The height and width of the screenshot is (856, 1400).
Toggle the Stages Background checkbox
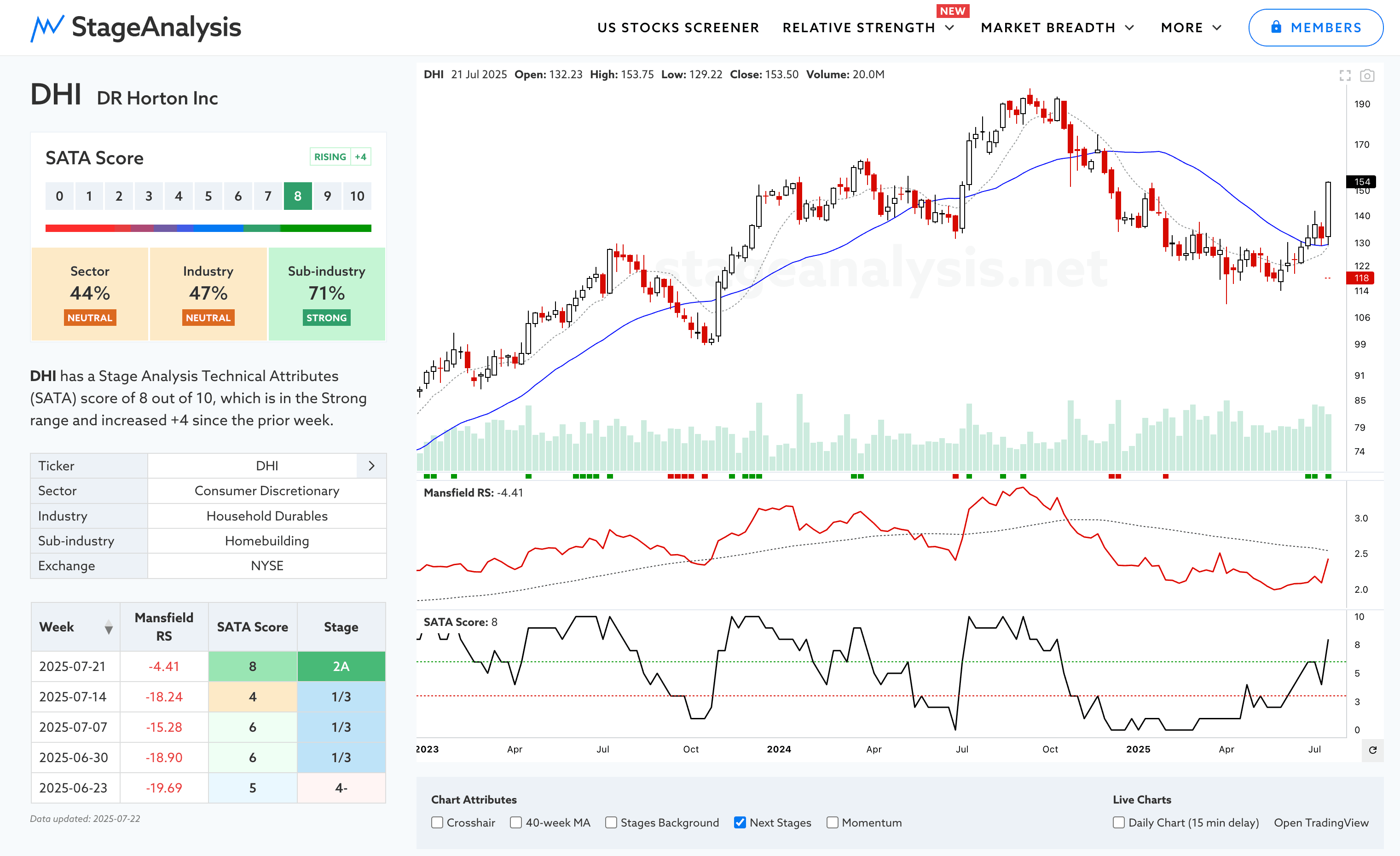click(x=611, y=822)
